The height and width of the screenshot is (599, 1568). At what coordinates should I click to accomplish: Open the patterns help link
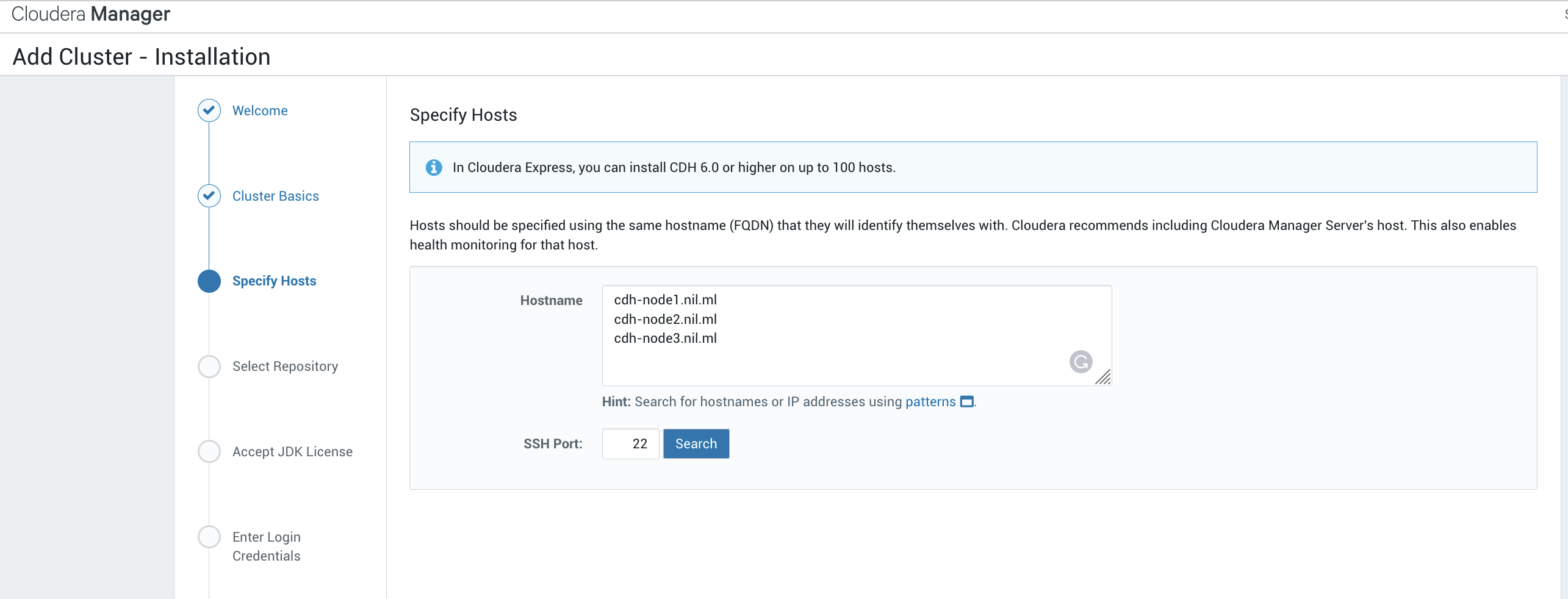tap(930, 401)
